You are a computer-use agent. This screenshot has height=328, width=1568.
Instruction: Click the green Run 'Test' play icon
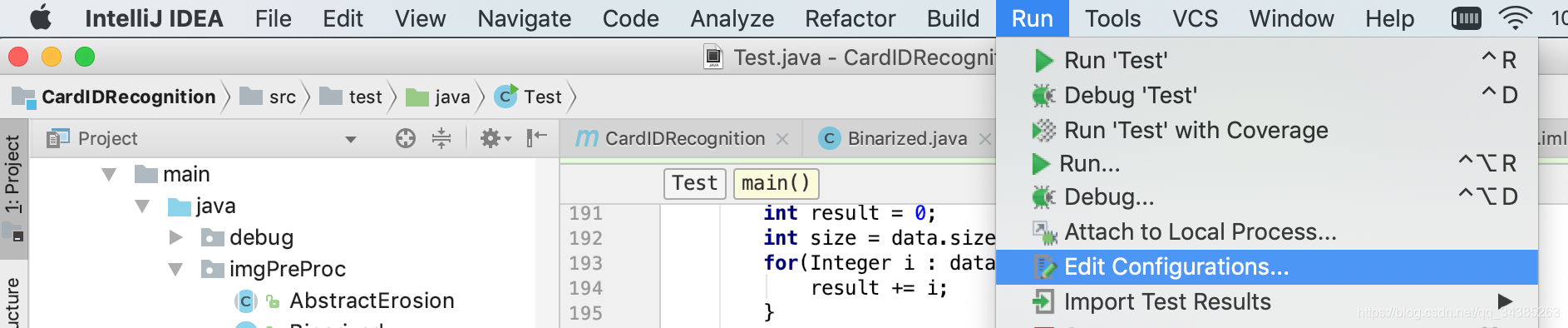click(1043, 61)
